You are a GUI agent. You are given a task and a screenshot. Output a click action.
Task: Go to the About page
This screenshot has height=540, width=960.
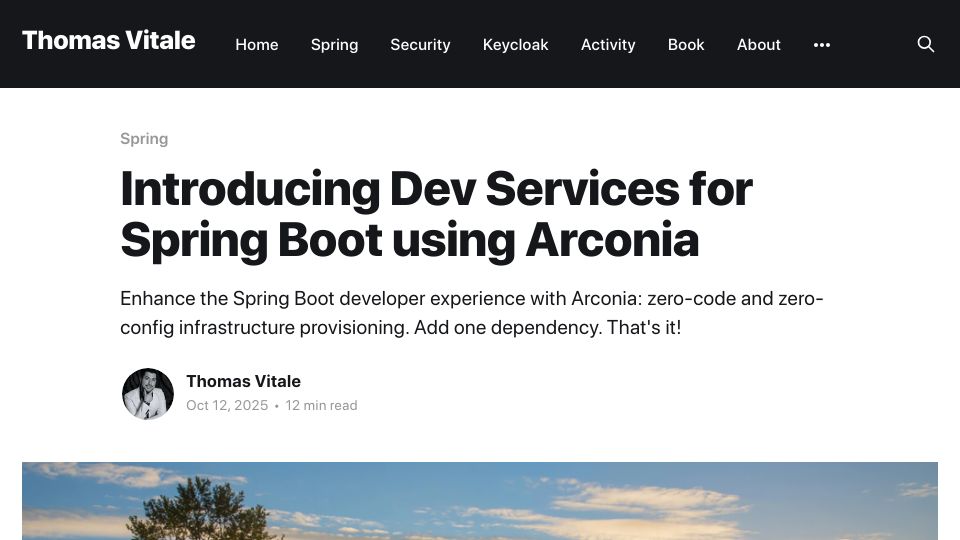coord(759,45)
